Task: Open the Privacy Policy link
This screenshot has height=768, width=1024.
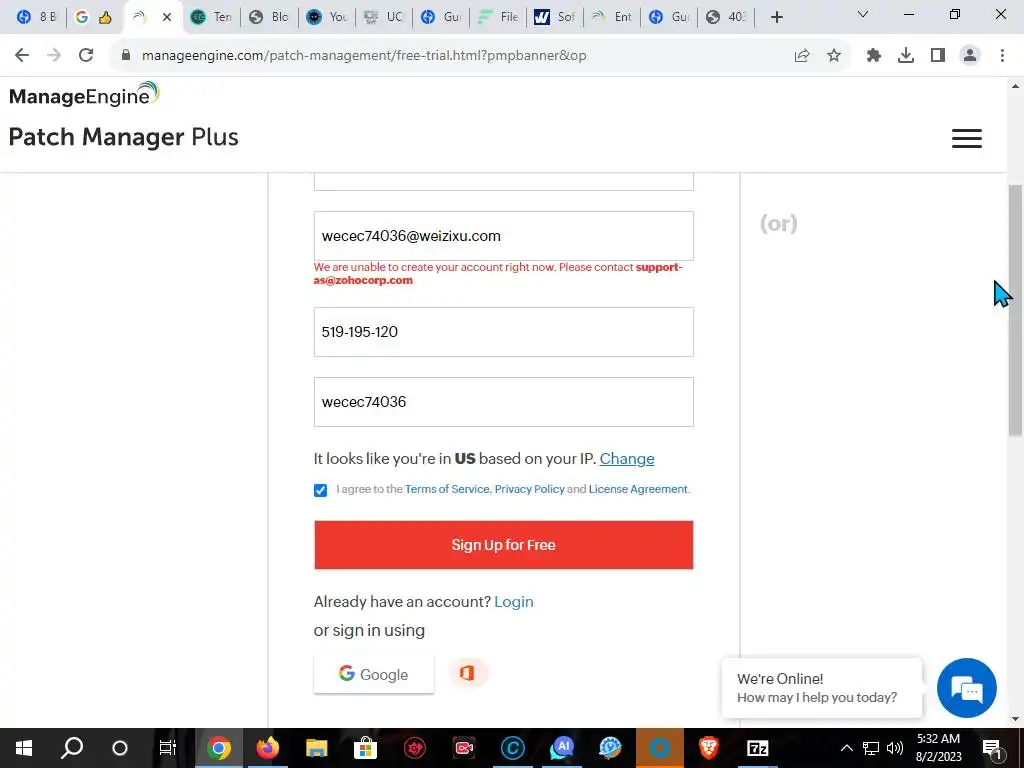Action: [x=530, y=489]
